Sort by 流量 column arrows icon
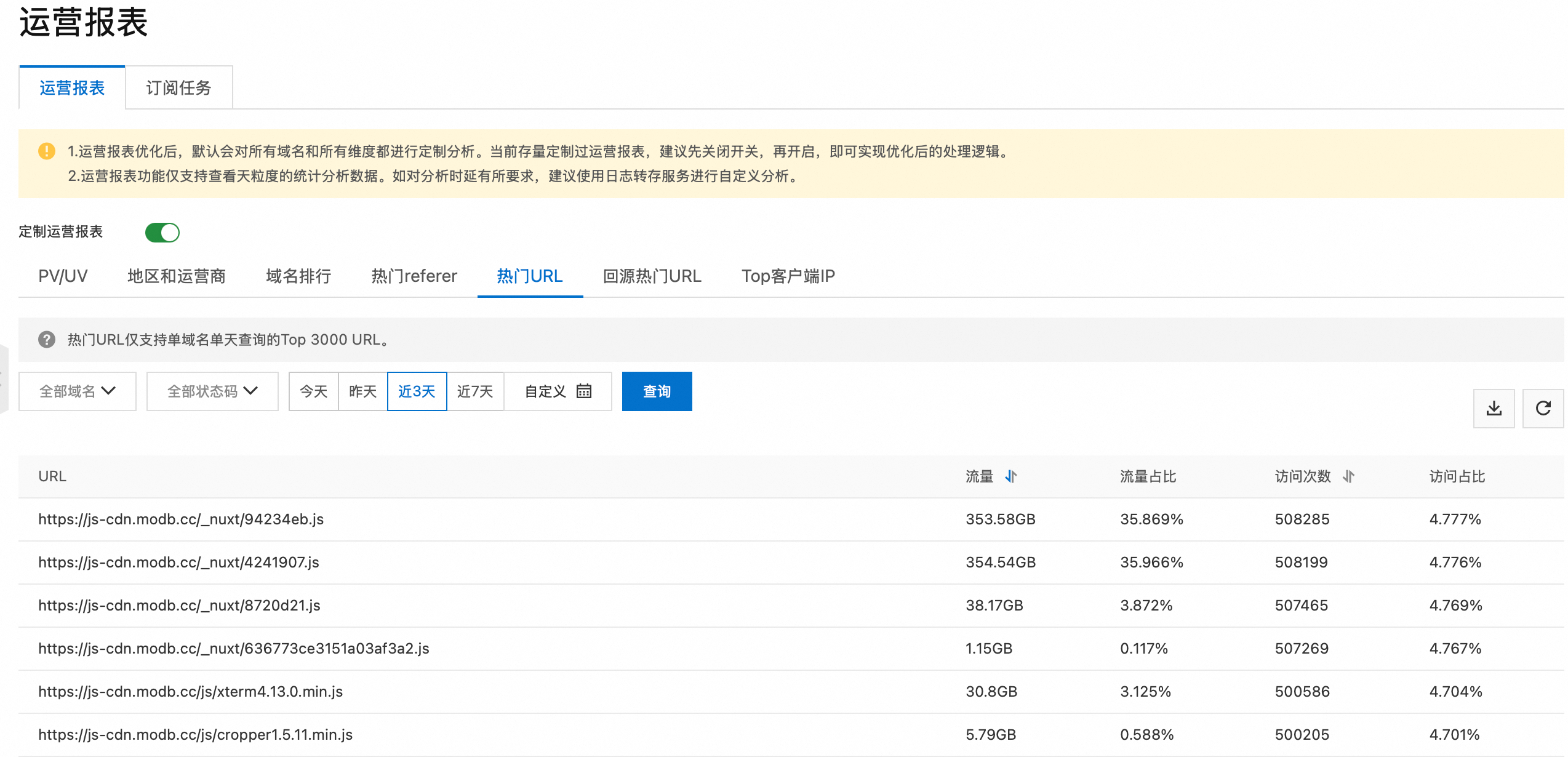1568x757 pixels. pos(1011,476)
